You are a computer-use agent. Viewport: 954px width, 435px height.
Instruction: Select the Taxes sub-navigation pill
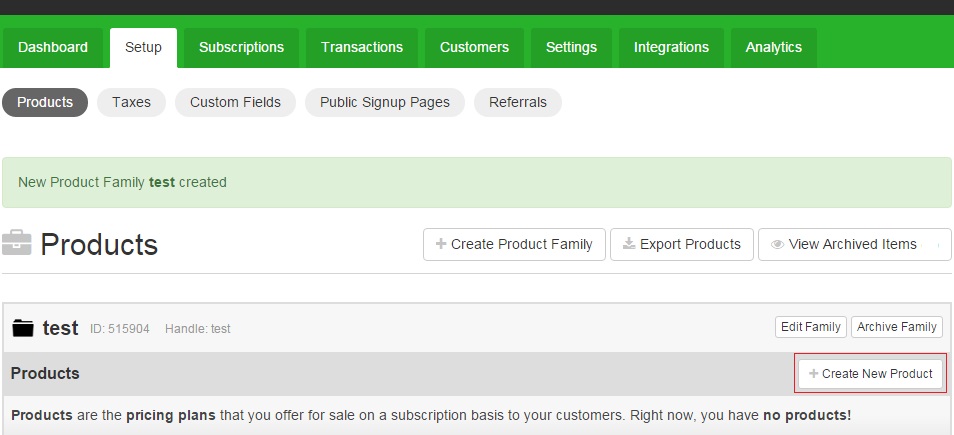[131, 102]
